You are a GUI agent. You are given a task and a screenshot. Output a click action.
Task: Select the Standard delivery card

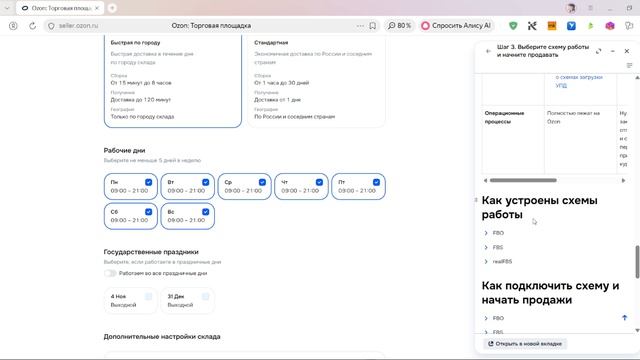316,82
